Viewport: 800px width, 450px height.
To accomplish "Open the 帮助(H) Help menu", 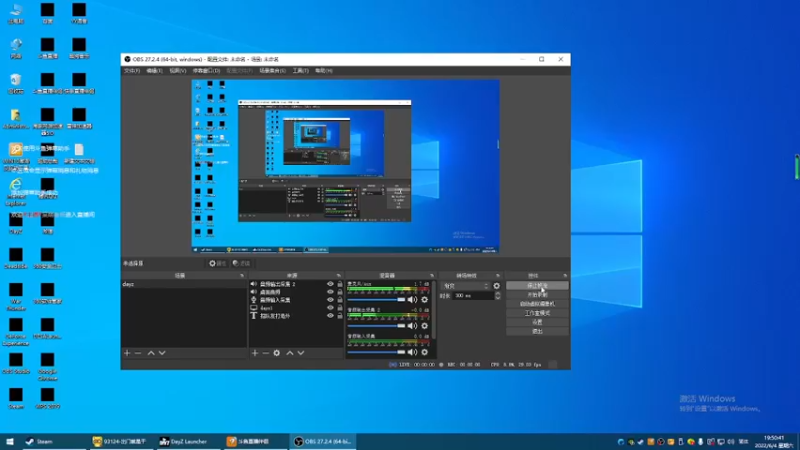I will pyautogui.click(x=323, y=70).
